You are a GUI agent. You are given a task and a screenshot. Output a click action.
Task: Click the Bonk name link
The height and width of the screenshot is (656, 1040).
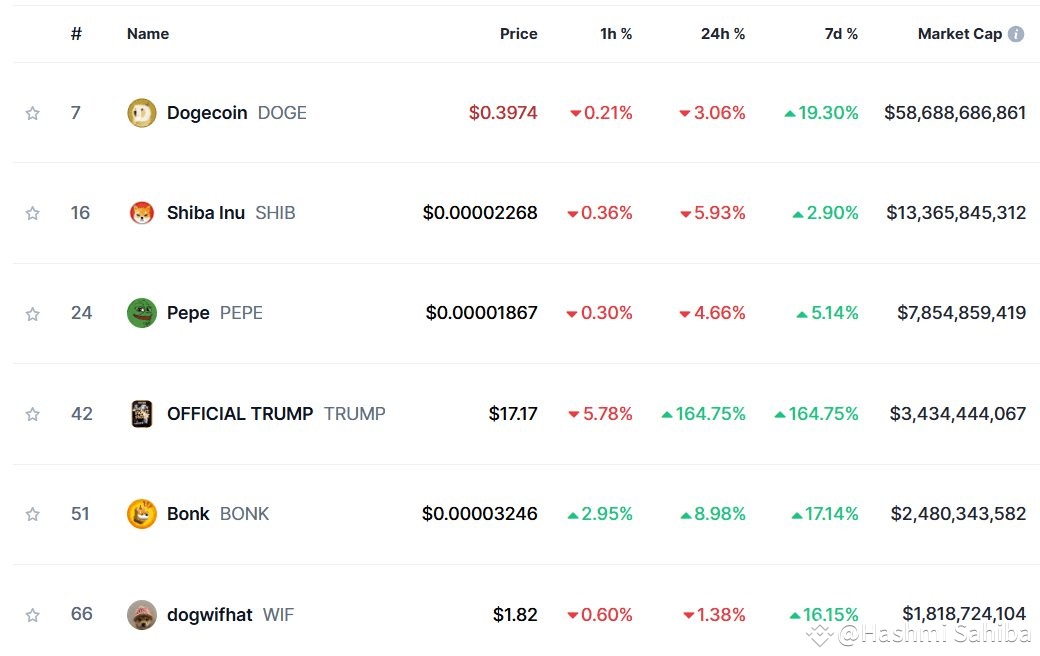[x=188, y=514]
